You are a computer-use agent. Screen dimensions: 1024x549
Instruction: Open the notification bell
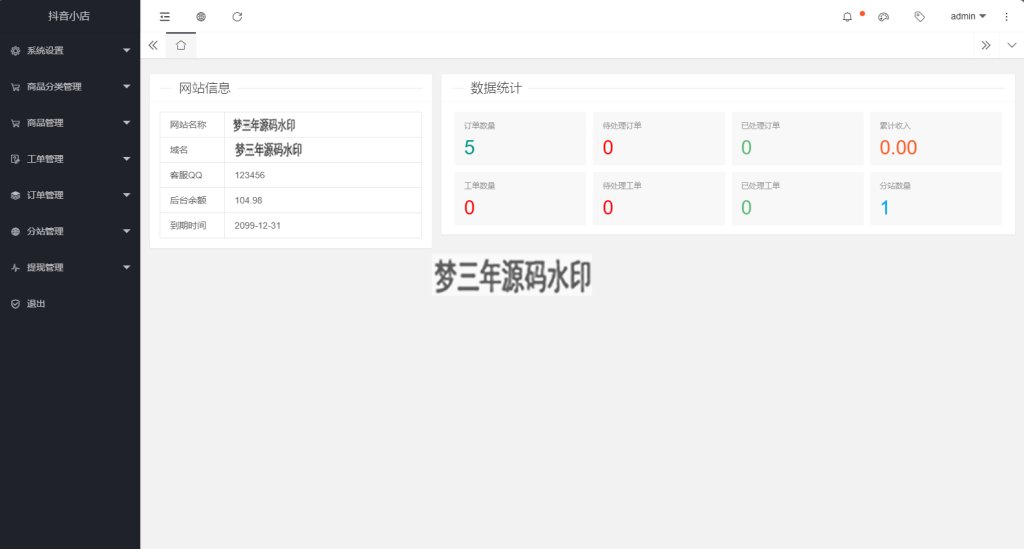click(x=847, y=17)
